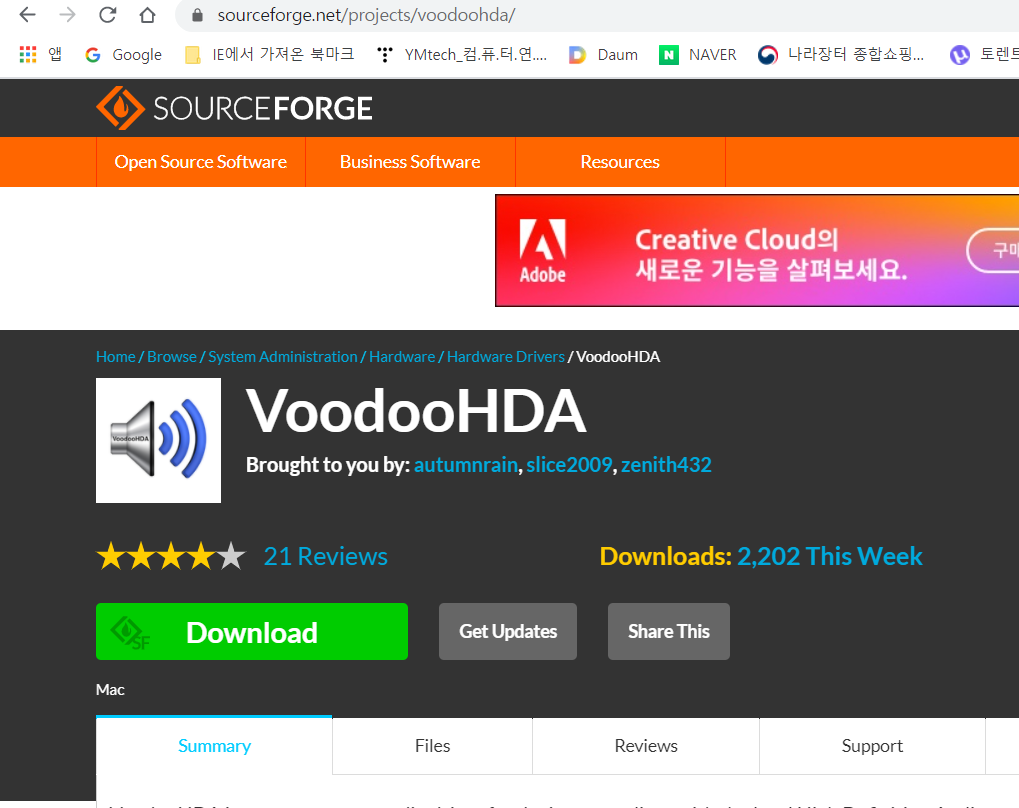Follow the Home breadcrumb link
1019x808 pixels.
coord(116,357)
